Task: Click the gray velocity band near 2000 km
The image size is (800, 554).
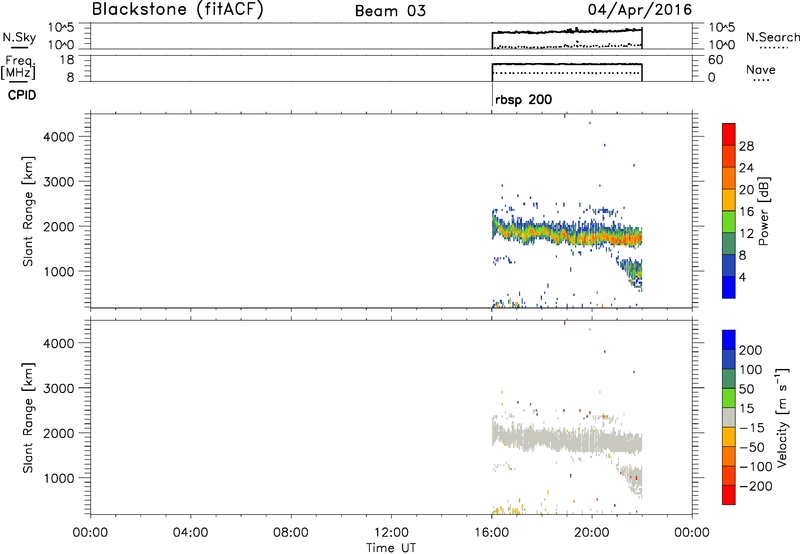Action: point(566,440)
